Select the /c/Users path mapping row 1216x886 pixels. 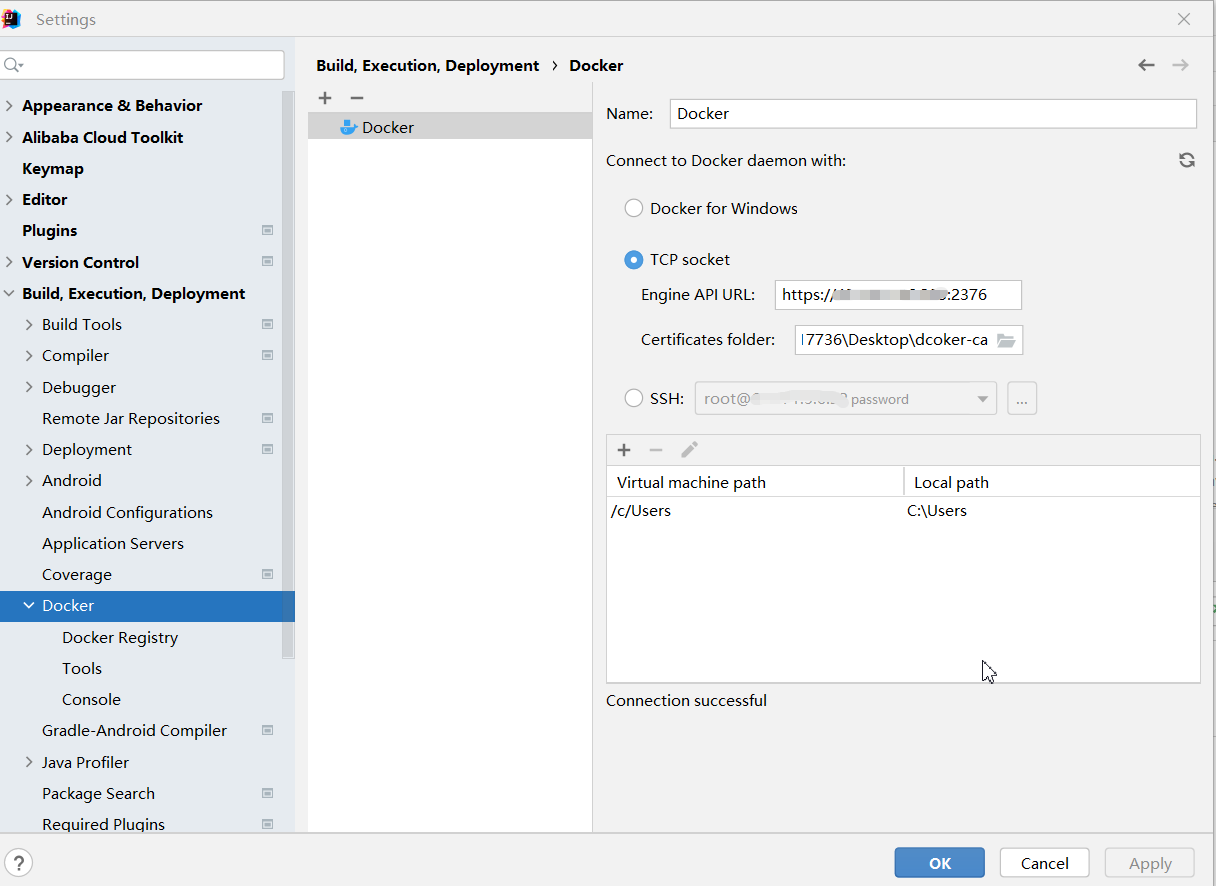click(903, 511)
